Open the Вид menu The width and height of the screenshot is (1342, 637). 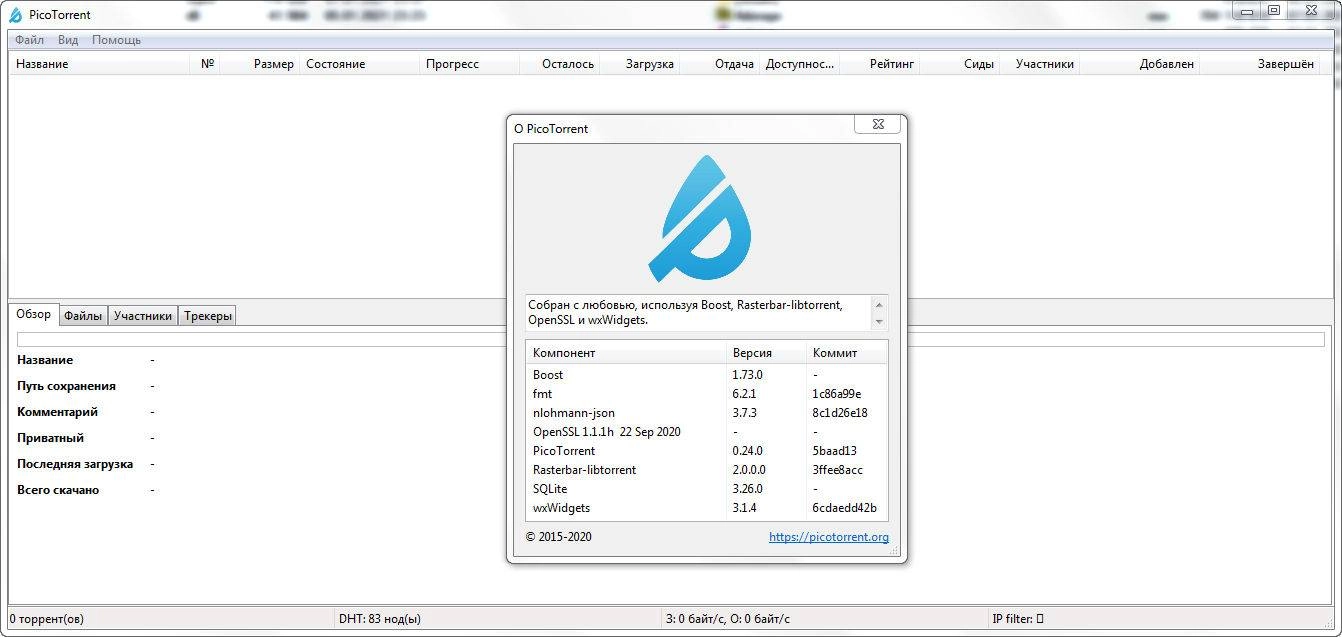(x=68, y=40)
